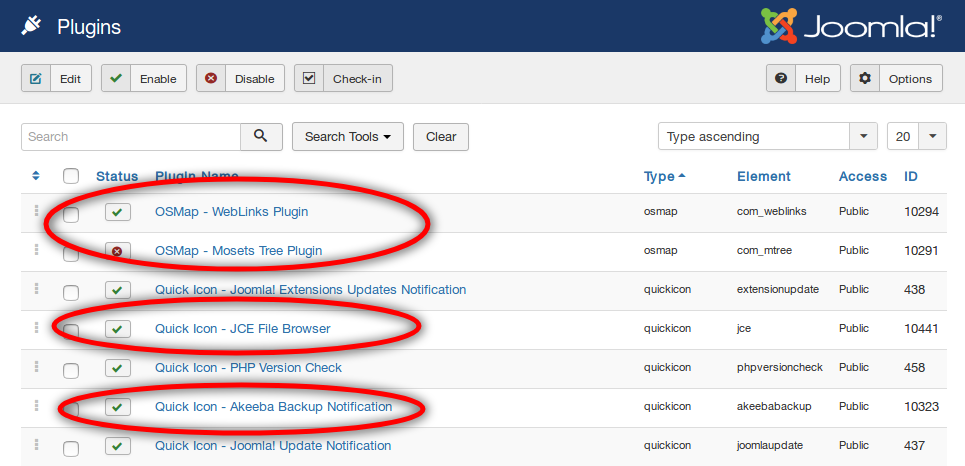Click the extensionupdate element cell

click(x=778, y=289)
